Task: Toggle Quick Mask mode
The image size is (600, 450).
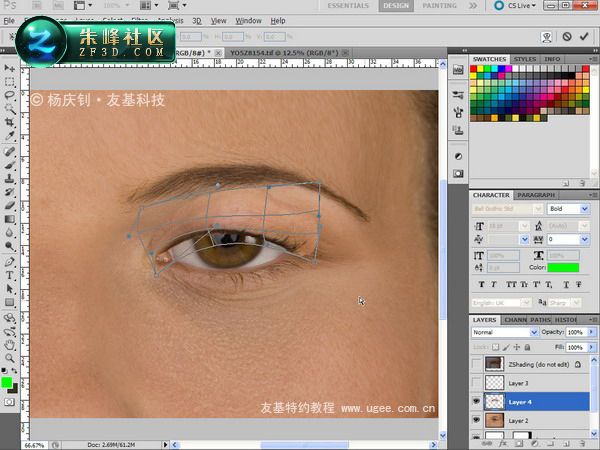Action: (9, 402)
